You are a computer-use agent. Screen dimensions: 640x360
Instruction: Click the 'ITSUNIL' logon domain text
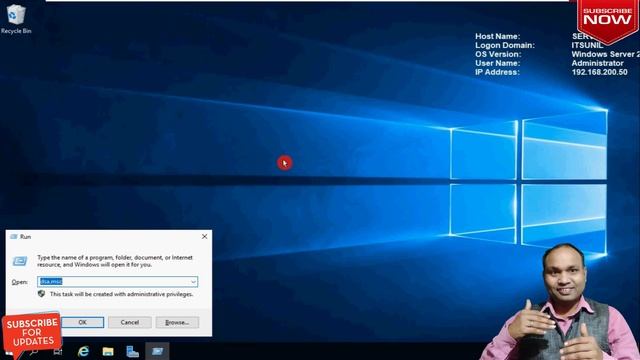tap(587, 45)
